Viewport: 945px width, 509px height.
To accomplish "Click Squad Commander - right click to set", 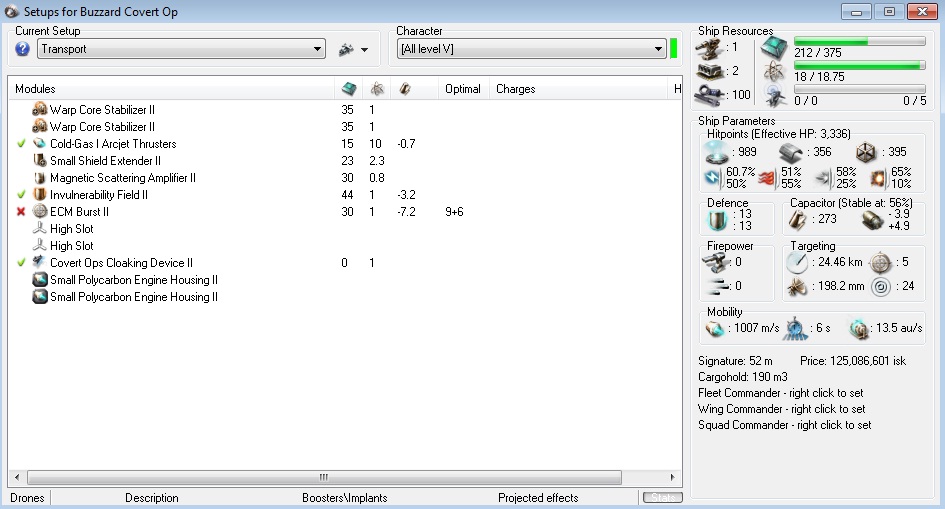I will (784, 425).
